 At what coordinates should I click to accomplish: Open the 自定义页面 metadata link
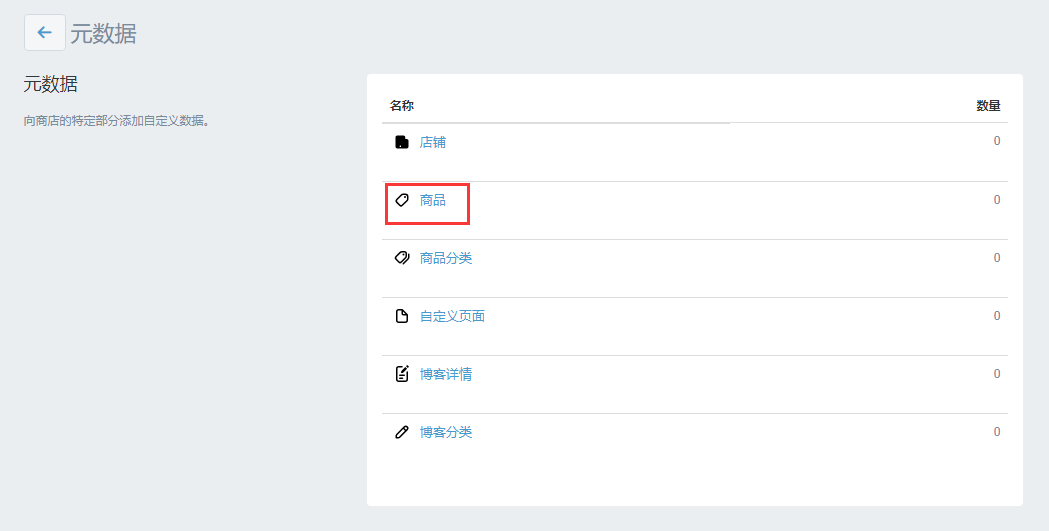coord(452,316)
